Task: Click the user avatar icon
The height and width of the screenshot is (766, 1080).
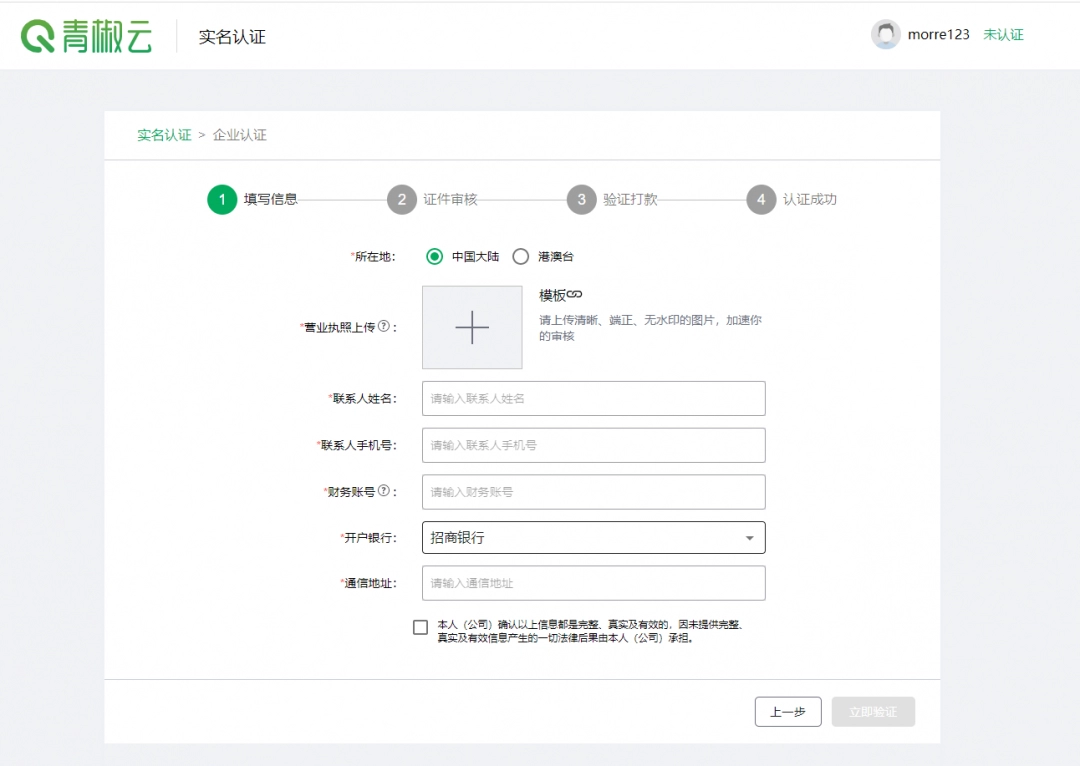Action: pos(886,34)
